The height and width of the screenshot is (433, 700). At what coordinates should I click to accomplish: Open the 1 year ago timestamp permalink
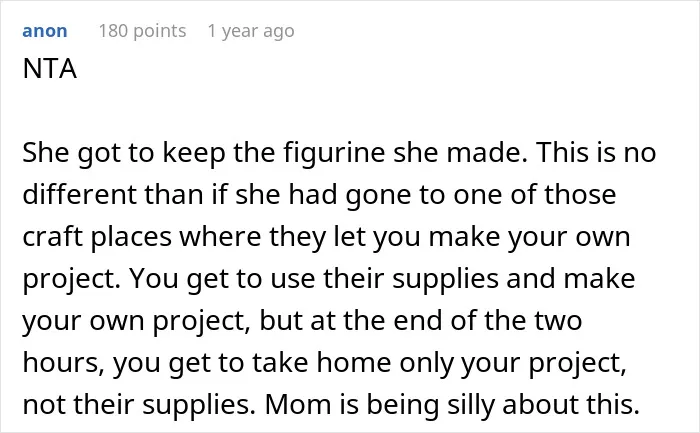(251, 31)
